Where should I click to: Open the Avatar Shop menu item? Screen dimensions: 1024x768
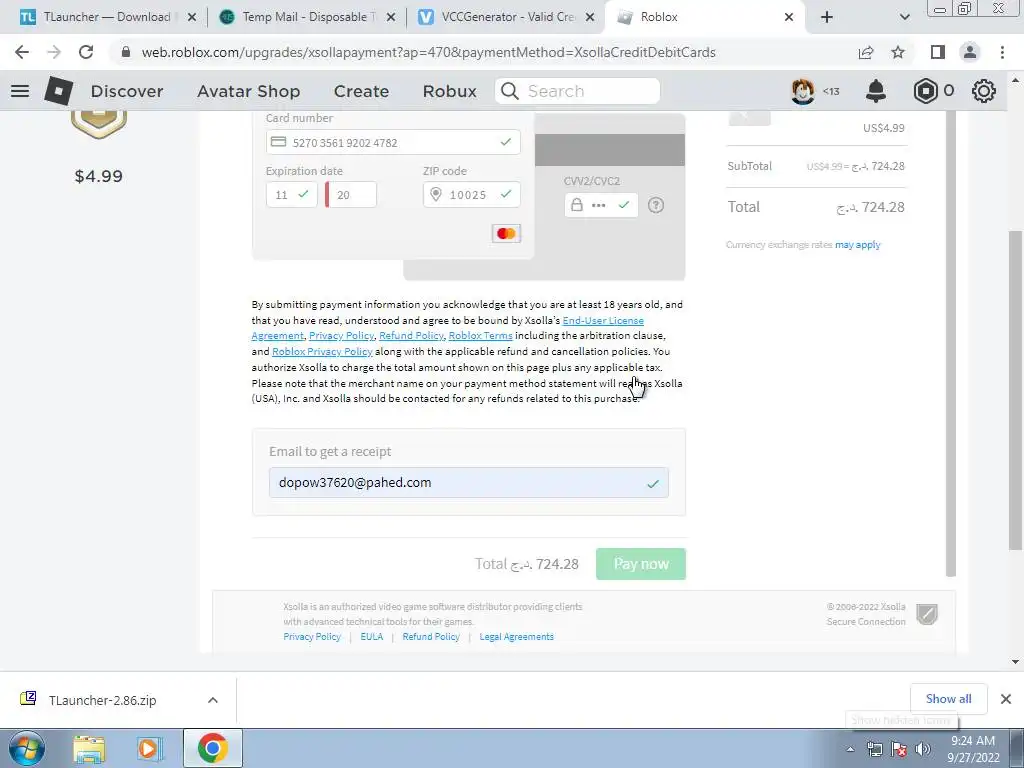point(249,91)
